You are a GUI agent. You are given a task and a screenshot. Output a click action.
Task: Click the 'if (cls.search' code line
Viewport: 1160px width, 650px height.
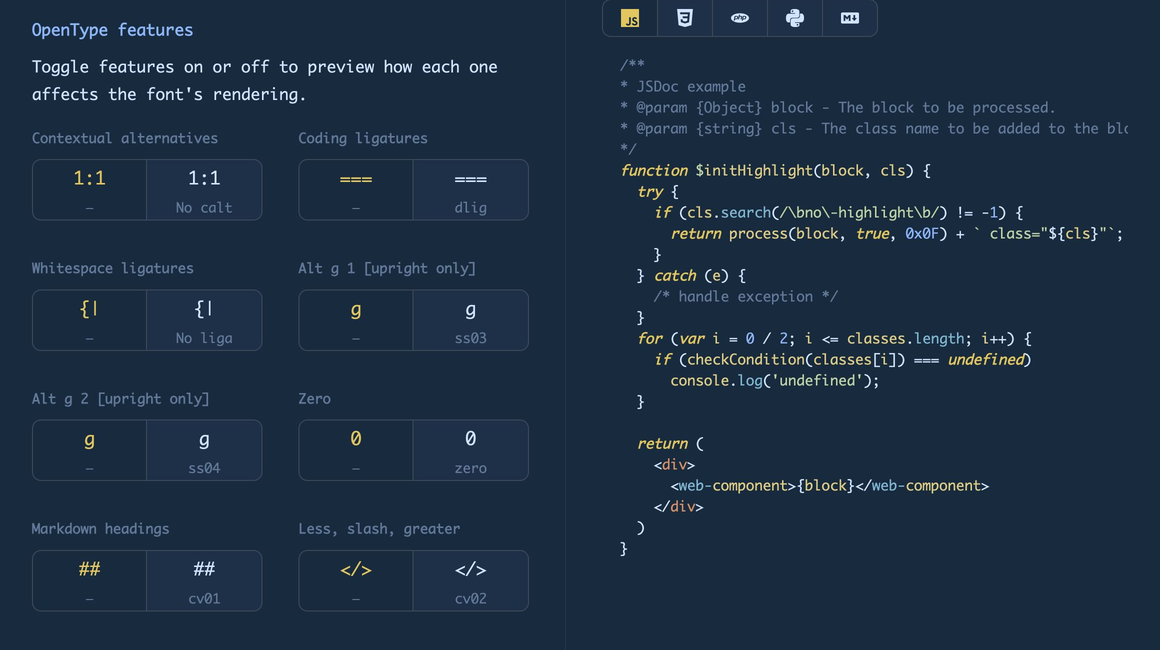[838, 213]
